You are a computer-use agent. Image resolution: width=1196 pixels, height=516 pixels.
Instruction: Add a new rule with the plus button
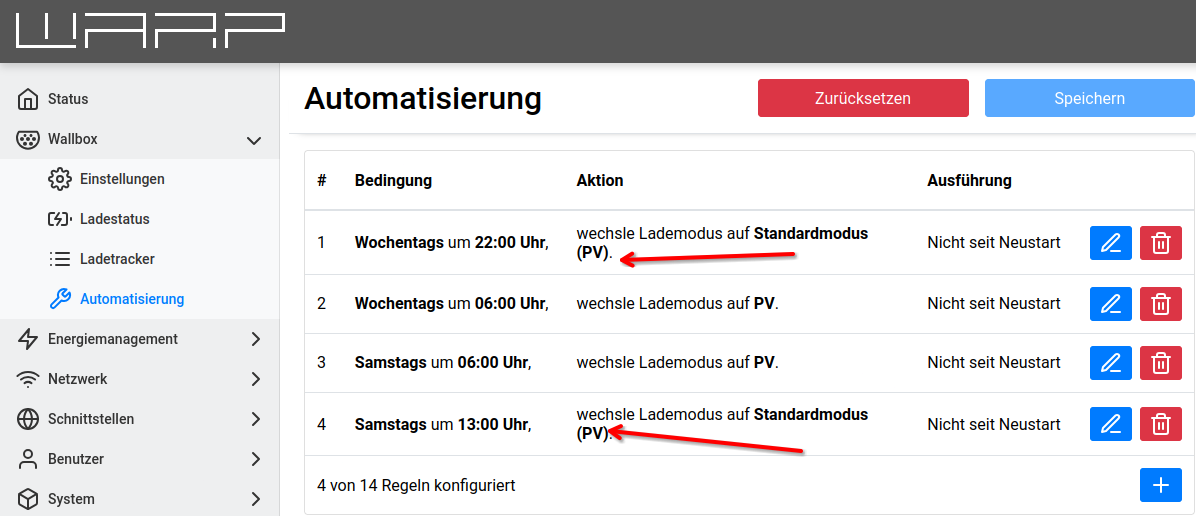(1160, 485)
